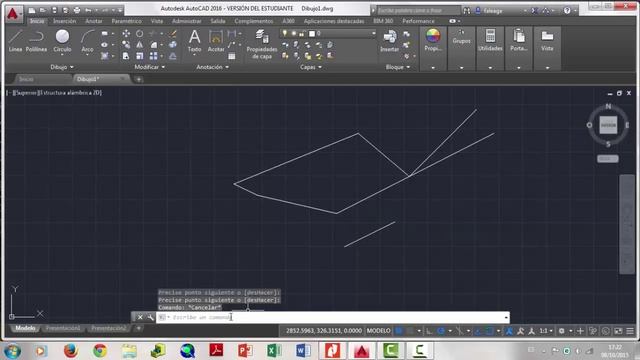Click the Acotar dimension tool
Viewport: 640px width, 360px height.
pyautogui.click(x=216, y=41)
